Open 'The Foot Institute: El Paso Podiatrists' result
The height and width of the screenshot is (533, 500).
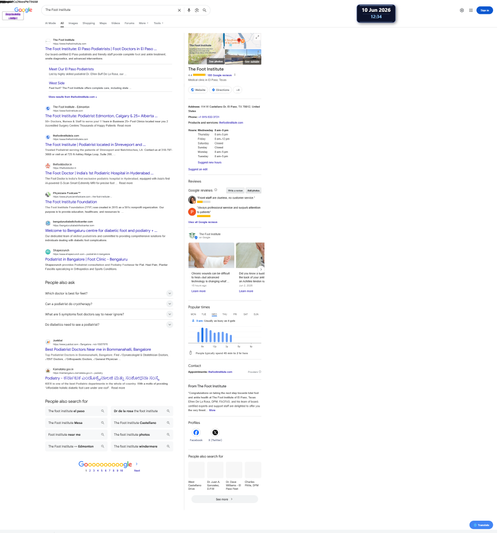tap(101, 49)
